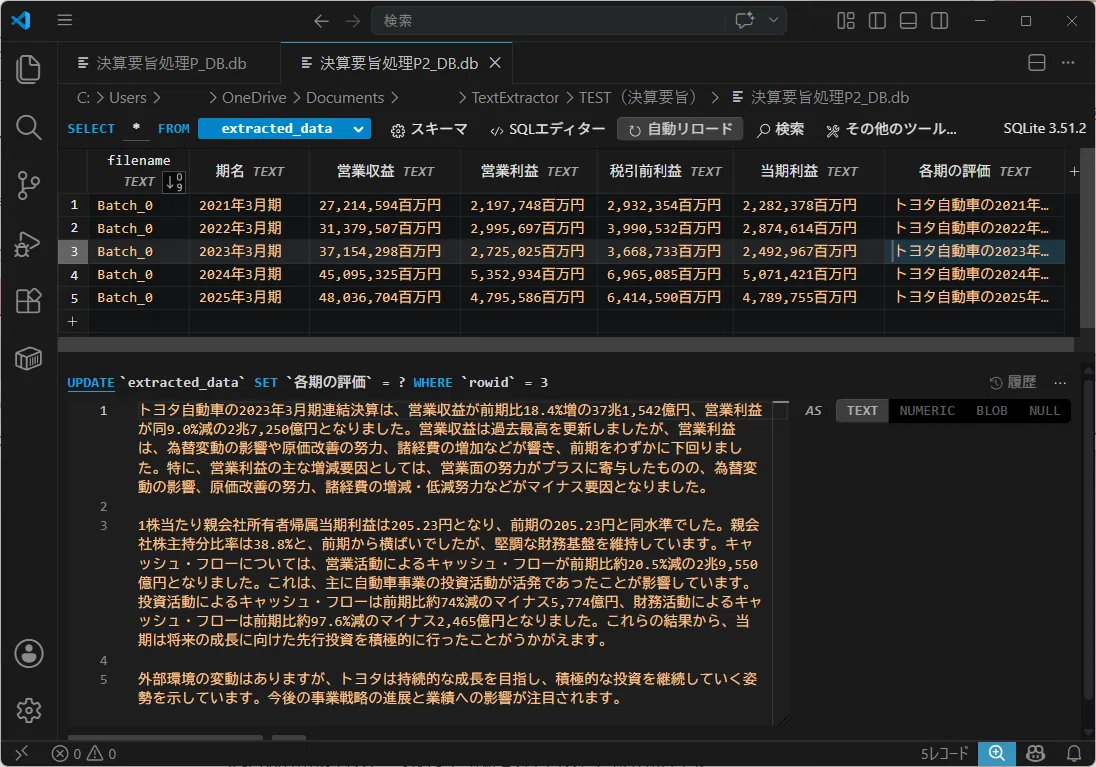This screenshot has height=767, width=1096.
Task: Open cell editor more options ellipsis
Action: click(x=1060, y=382)
